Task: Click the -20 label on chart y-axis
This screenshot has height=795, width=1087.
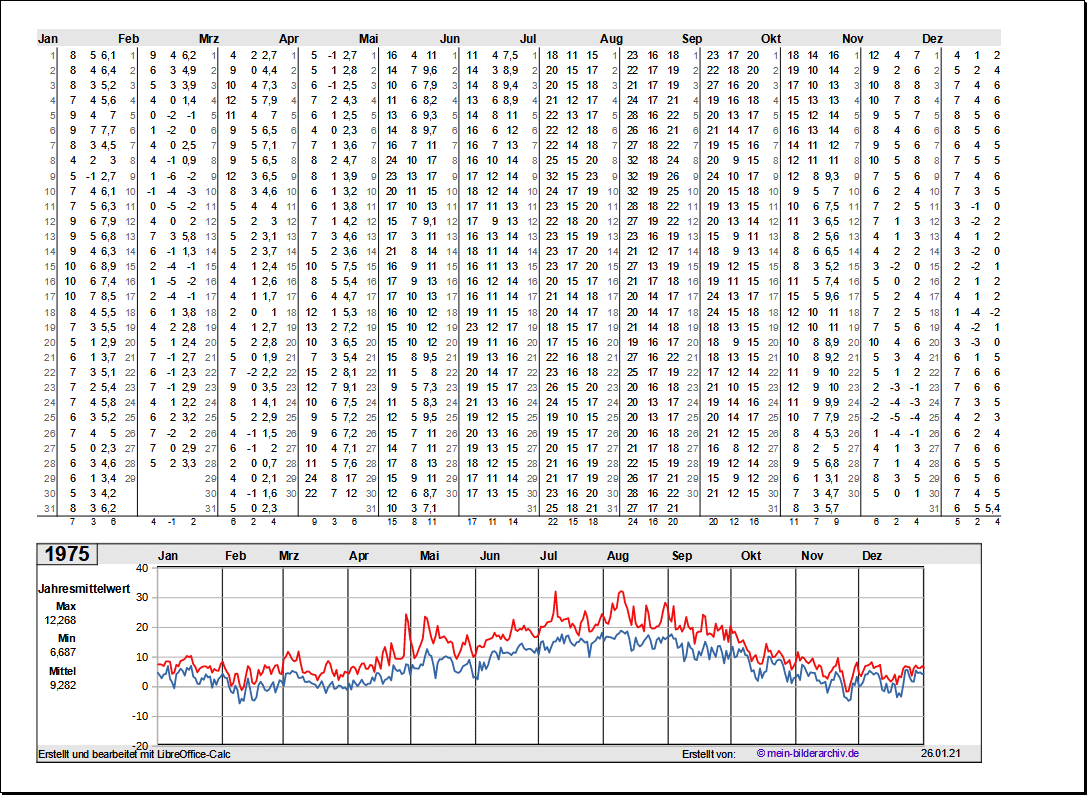Action: 139,746
